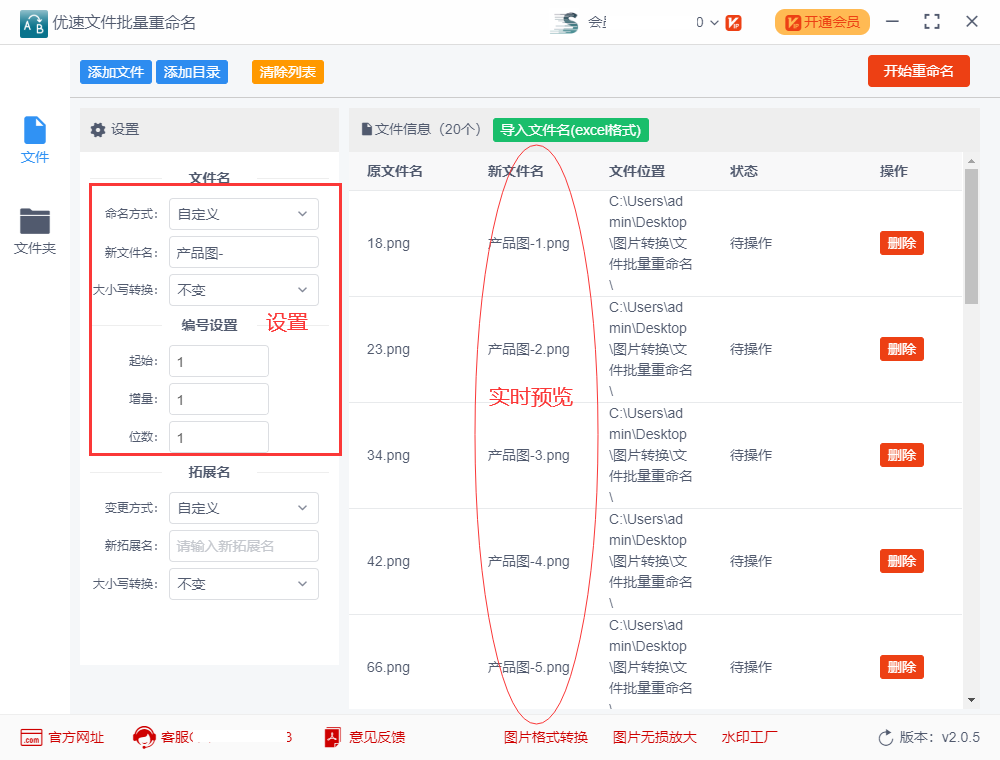Image resolution: width=1000 pixels, height=760 pixels.
Task: Click the 开通会员 button
Action: coord(822,22)
